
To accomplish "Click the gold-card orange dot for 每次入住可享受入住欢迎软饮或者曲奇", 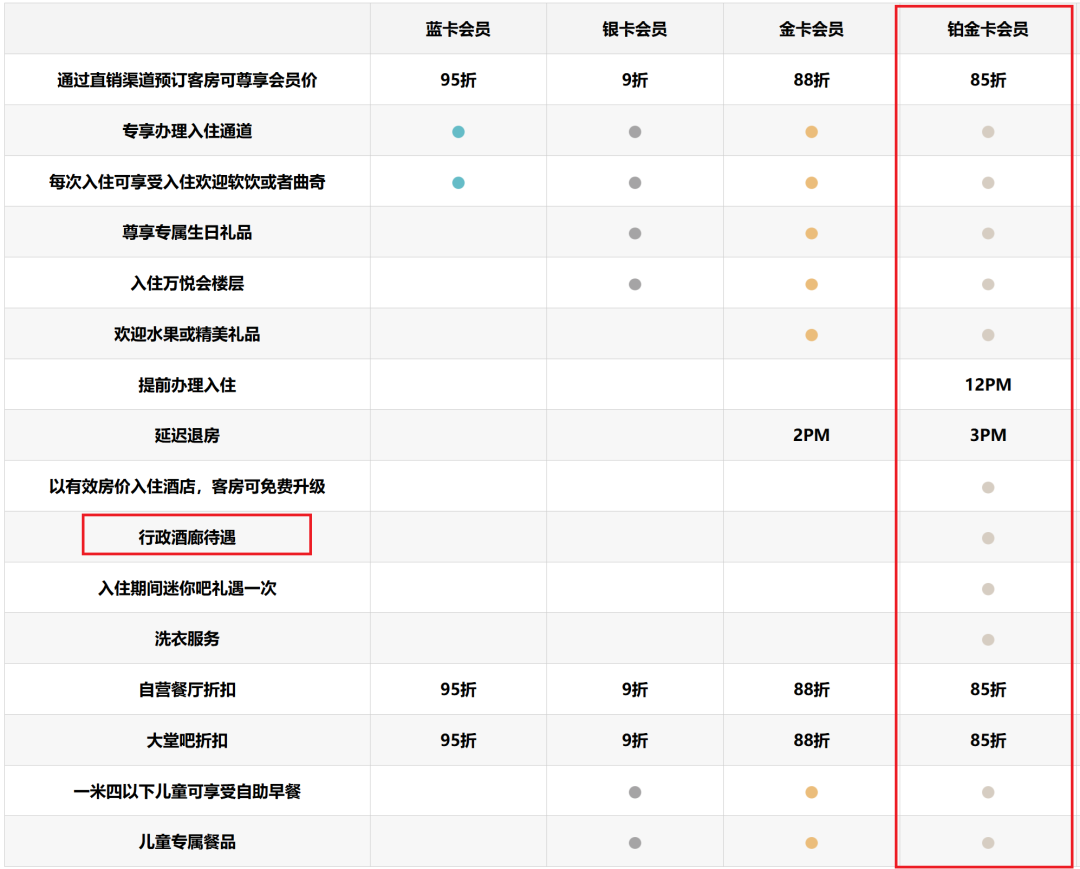I will pyautogui.click(x=811, y=182).
